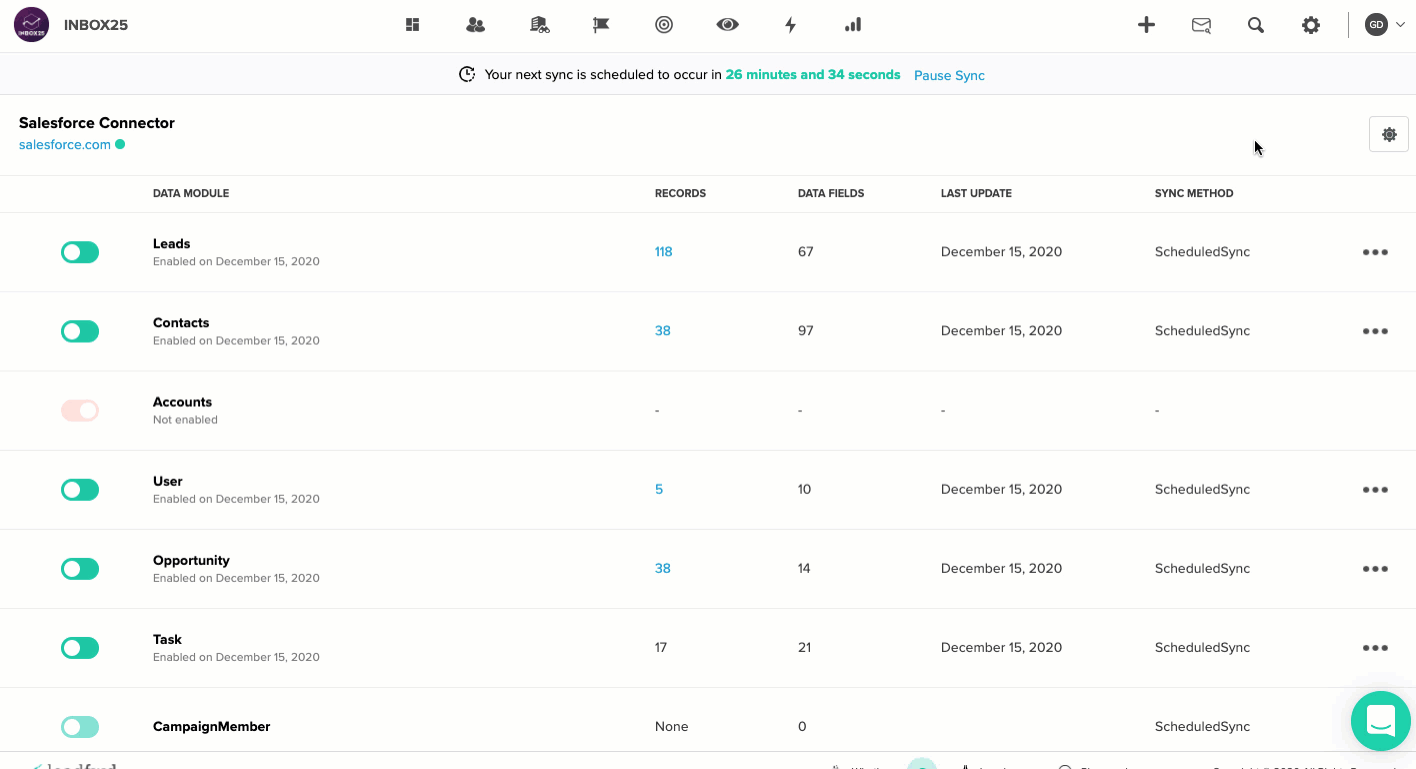Viewport: 1416px width, 769px height.
Task: Open the Leads row more options
Action: pyautogui.click(x=1375, y=252)
